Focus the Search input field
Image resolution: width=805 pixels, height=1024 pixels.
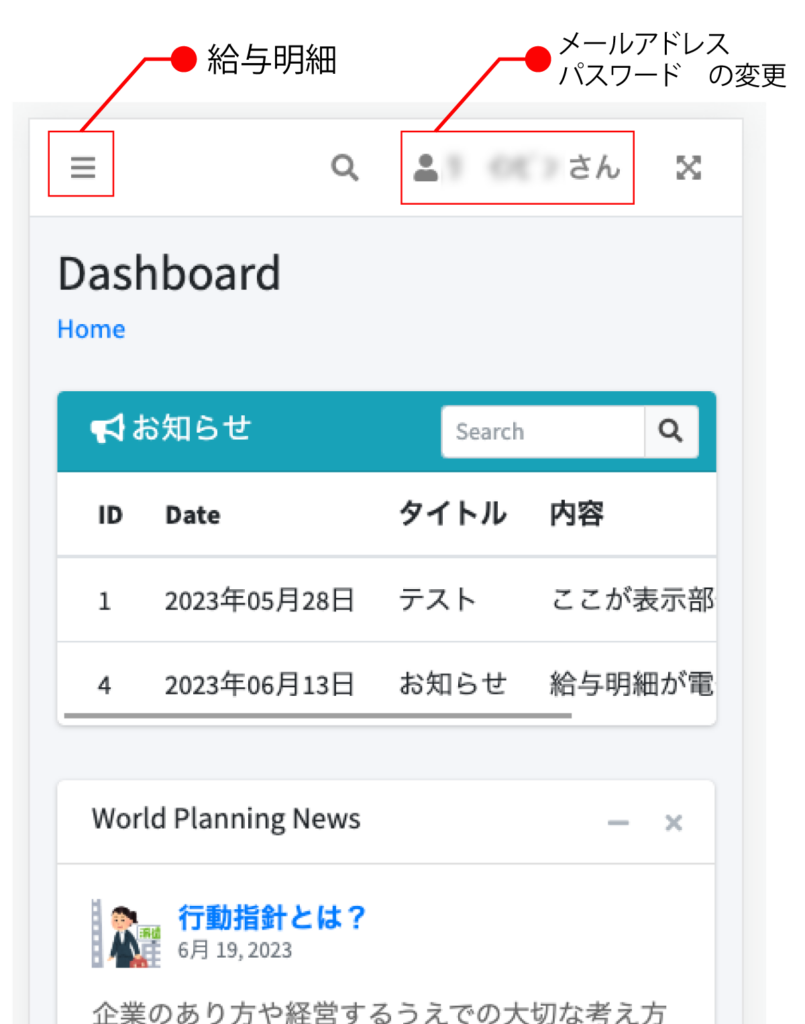(x=542, y=432)
